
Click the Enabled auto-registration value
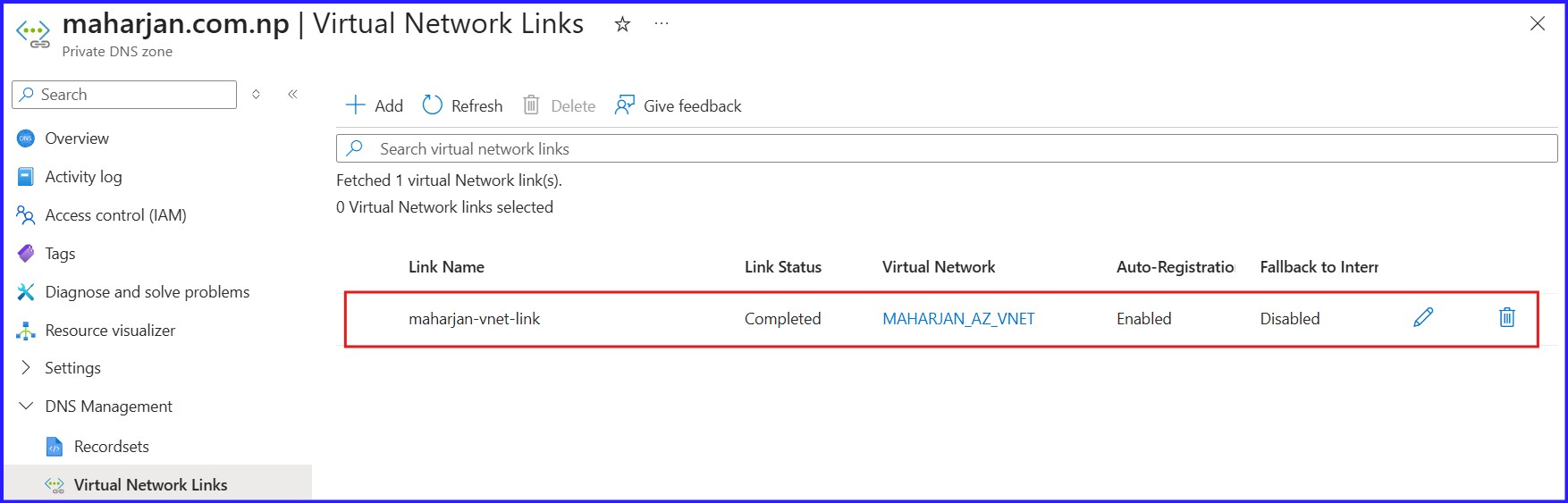1143,318
